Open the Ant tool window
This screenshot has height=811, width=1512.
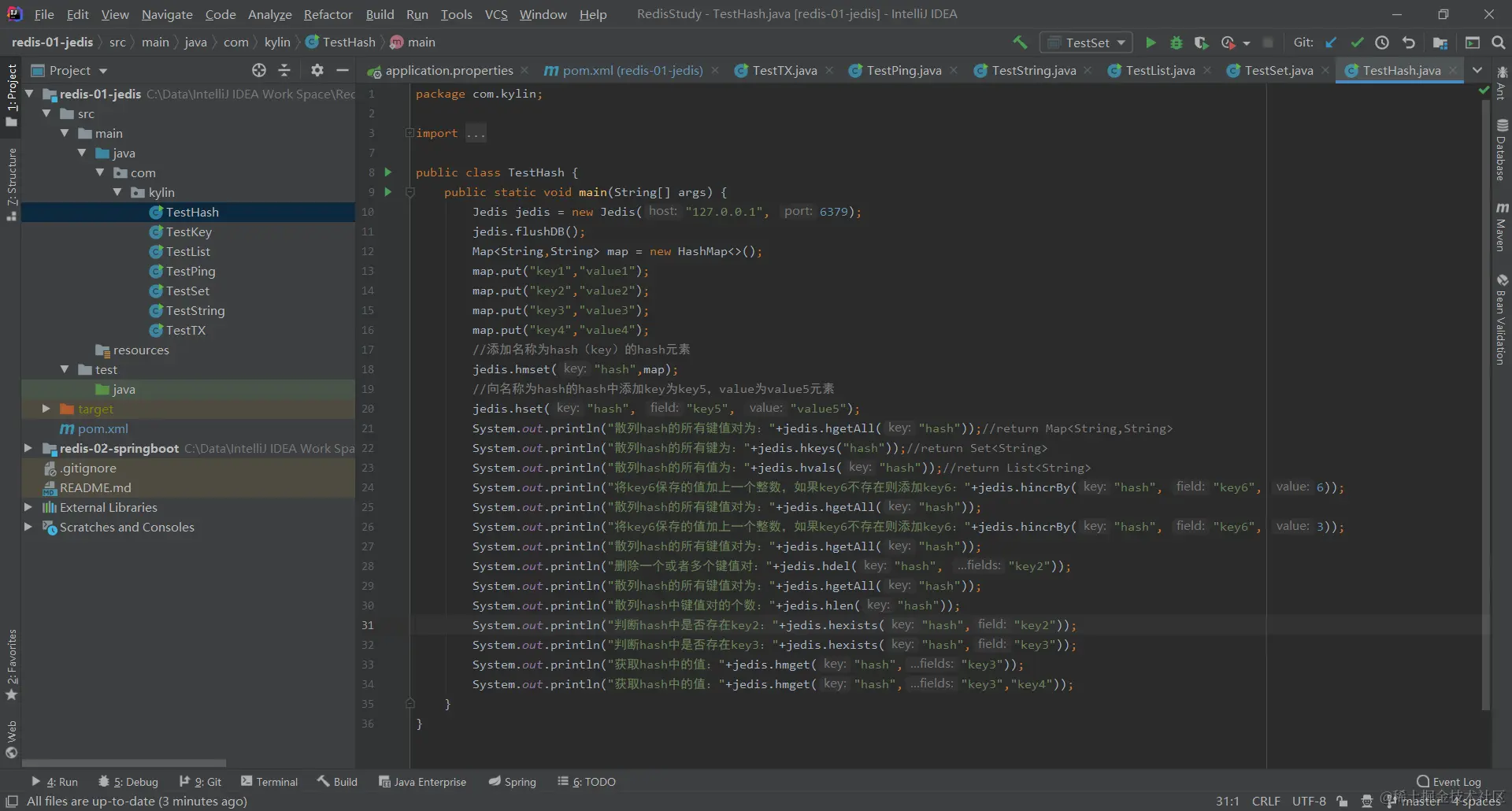click(1502, 84)
